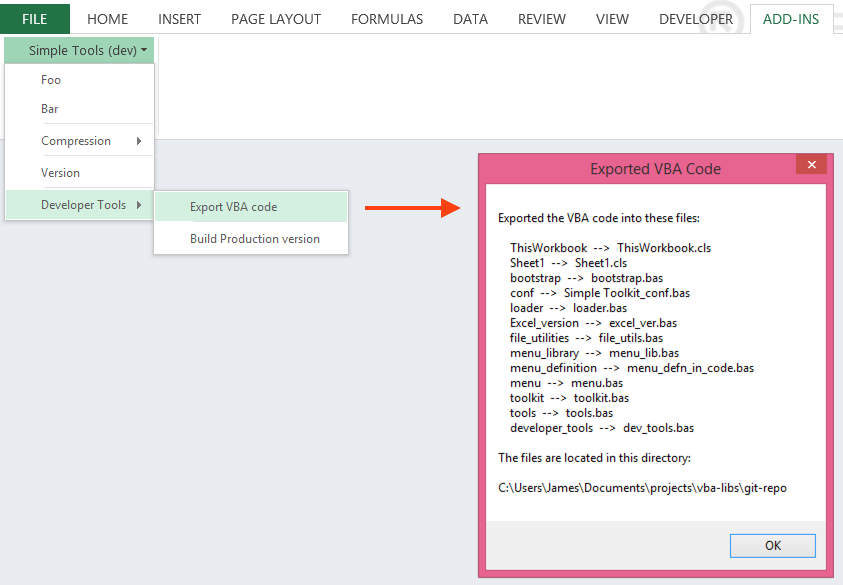Viewport: 843px width, 585px height.
Task: Switch to the INSERT tab
Action: click(180, 18)
